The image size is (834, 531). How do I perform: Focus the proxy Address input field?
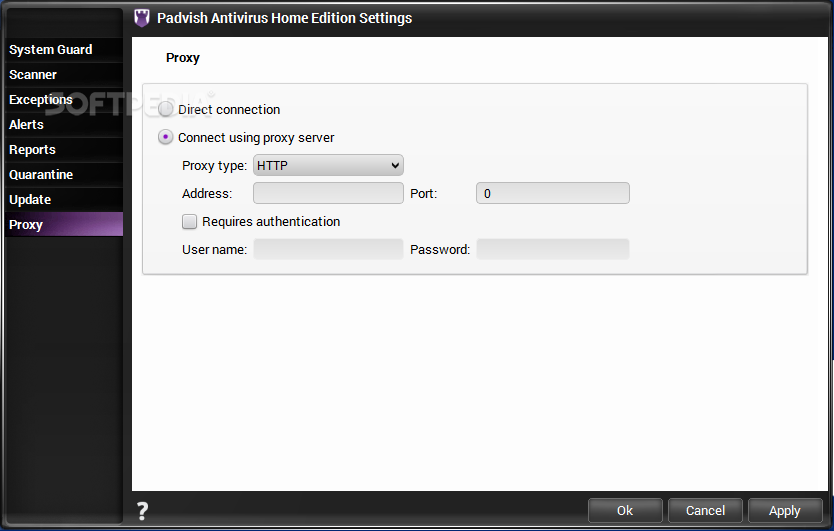tap(328, 193)
